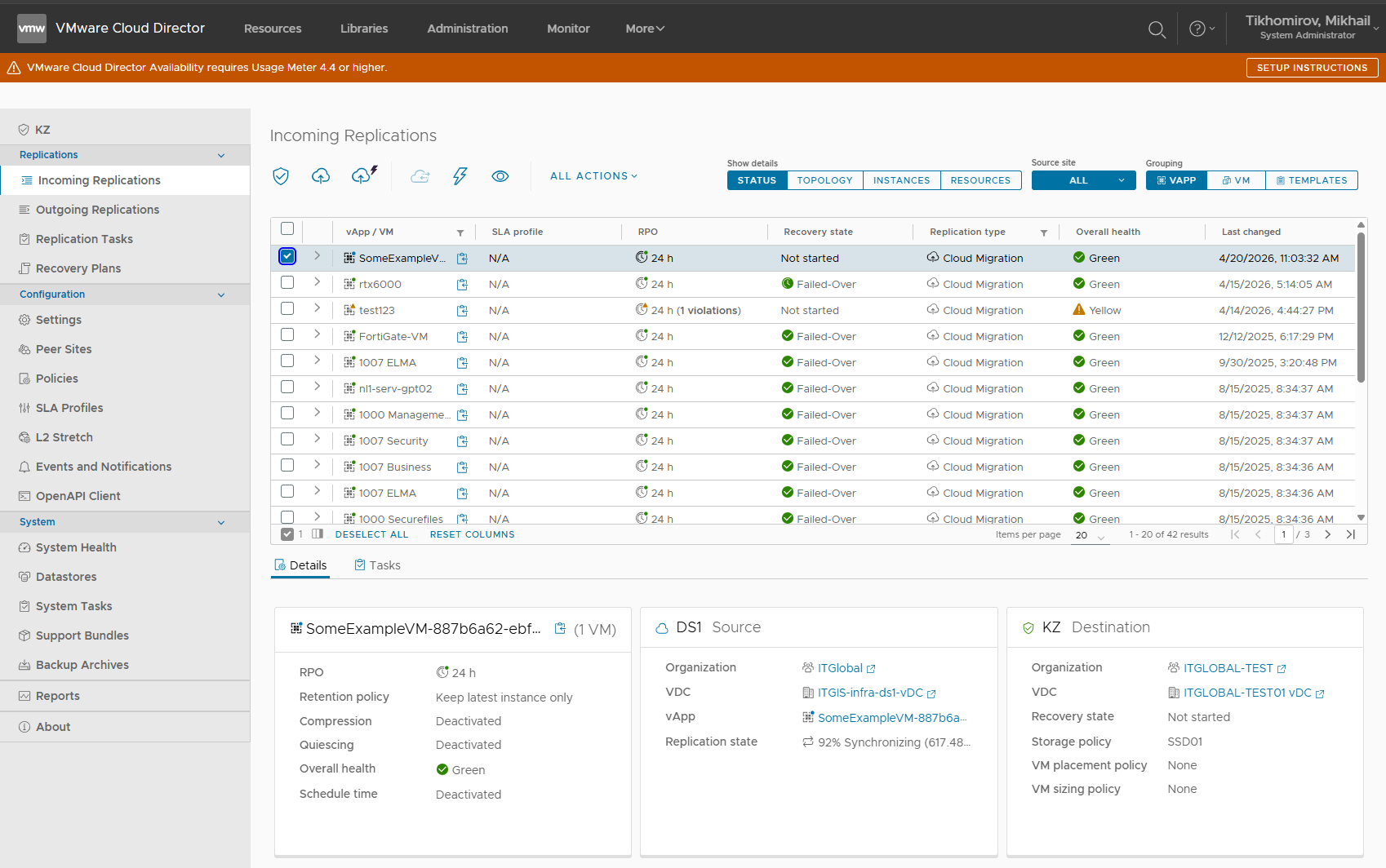Screen dimensions: 1386x868
Task: Check the 1007 Business row checkbox
Action: pos(287,465)
